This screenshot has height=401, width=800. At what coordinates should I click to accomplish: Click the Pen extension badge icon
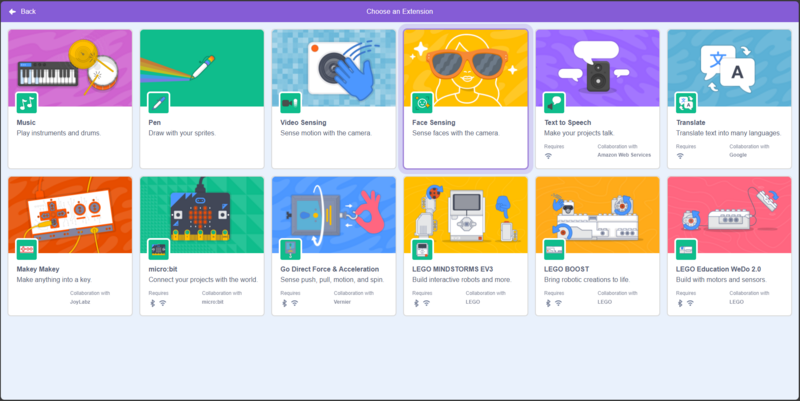(158, 103)
